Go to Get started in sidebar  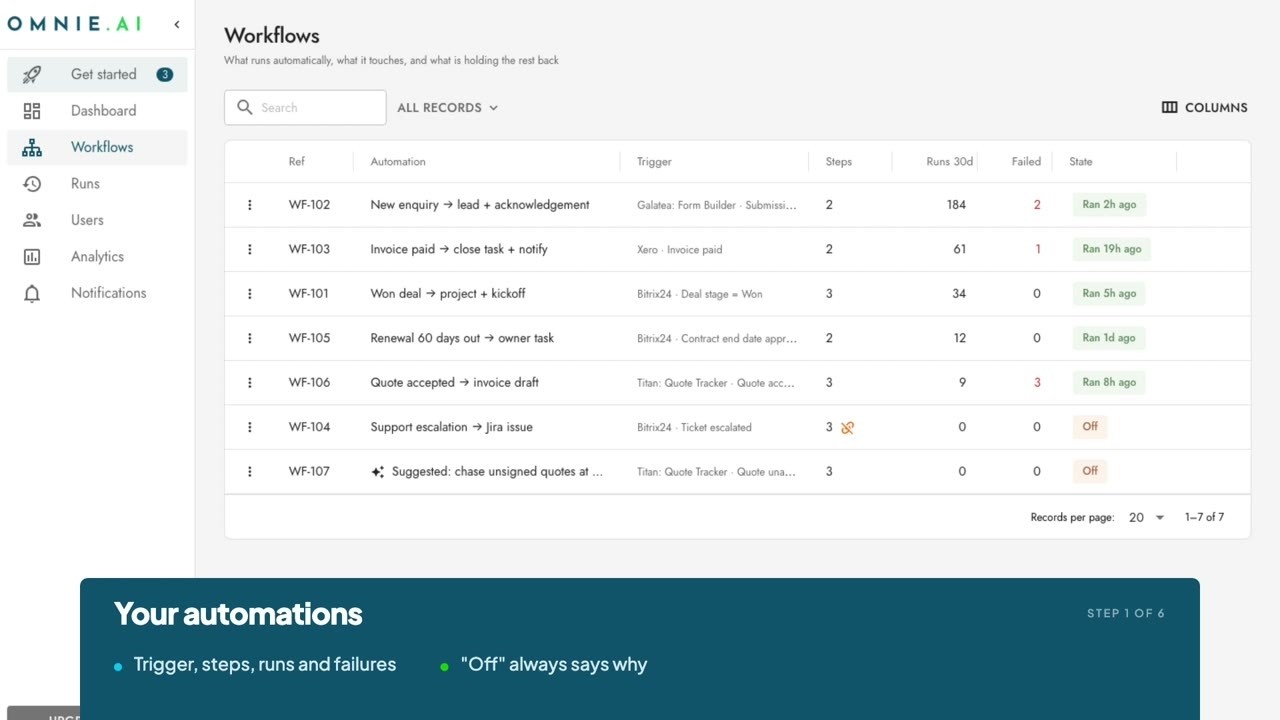(97, 74)
